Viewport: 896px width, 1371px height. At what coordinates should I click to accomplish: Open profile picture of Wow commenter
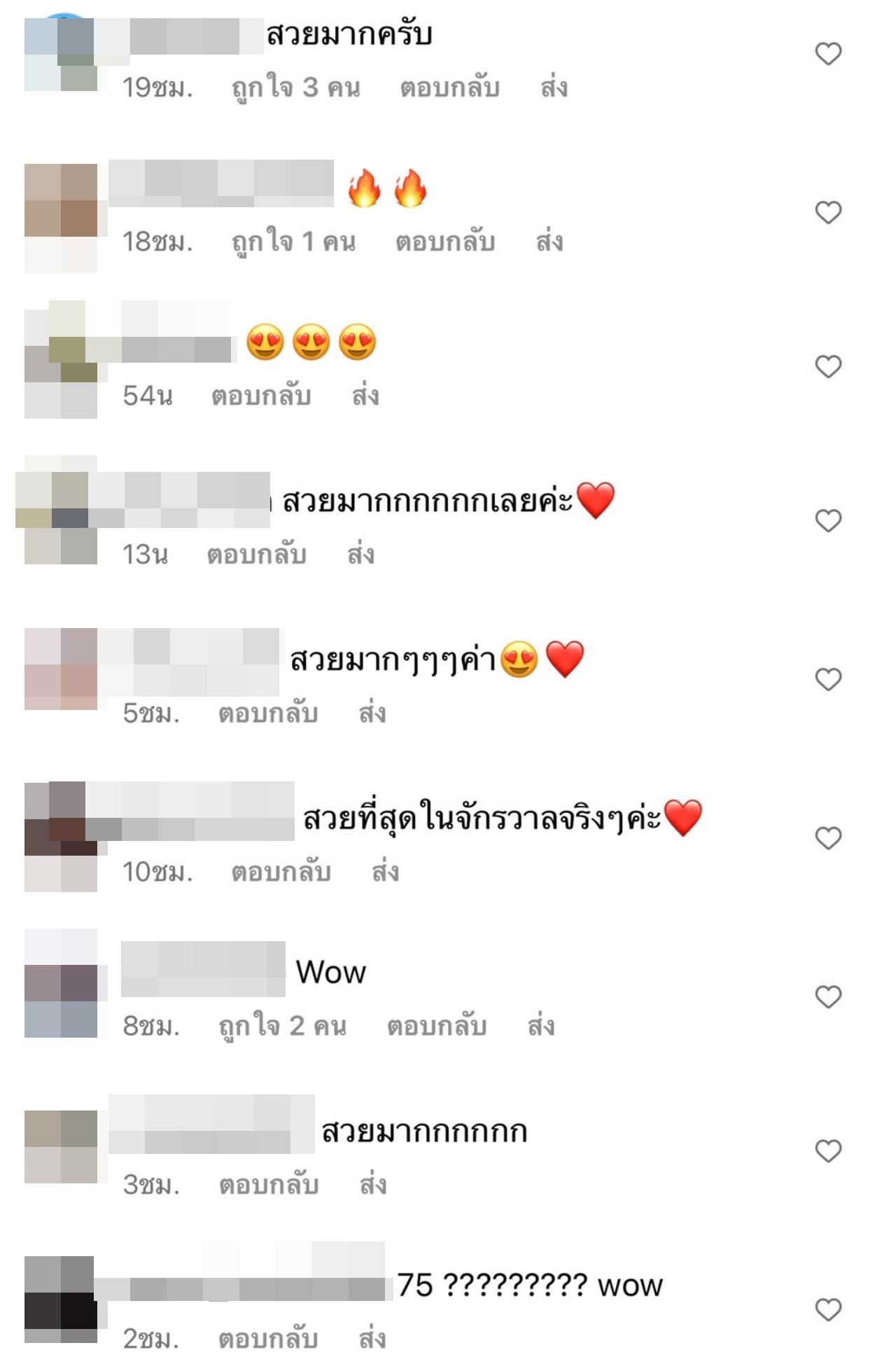click(x=61, y=983)
